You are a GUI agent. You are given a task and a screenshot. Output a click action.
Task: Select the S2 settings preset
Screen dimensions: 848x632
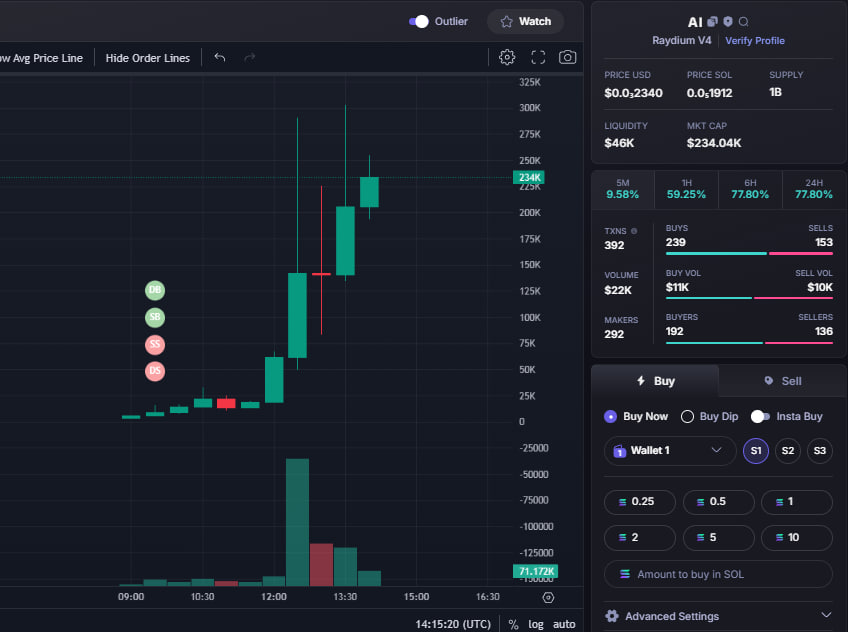[787, 451]
